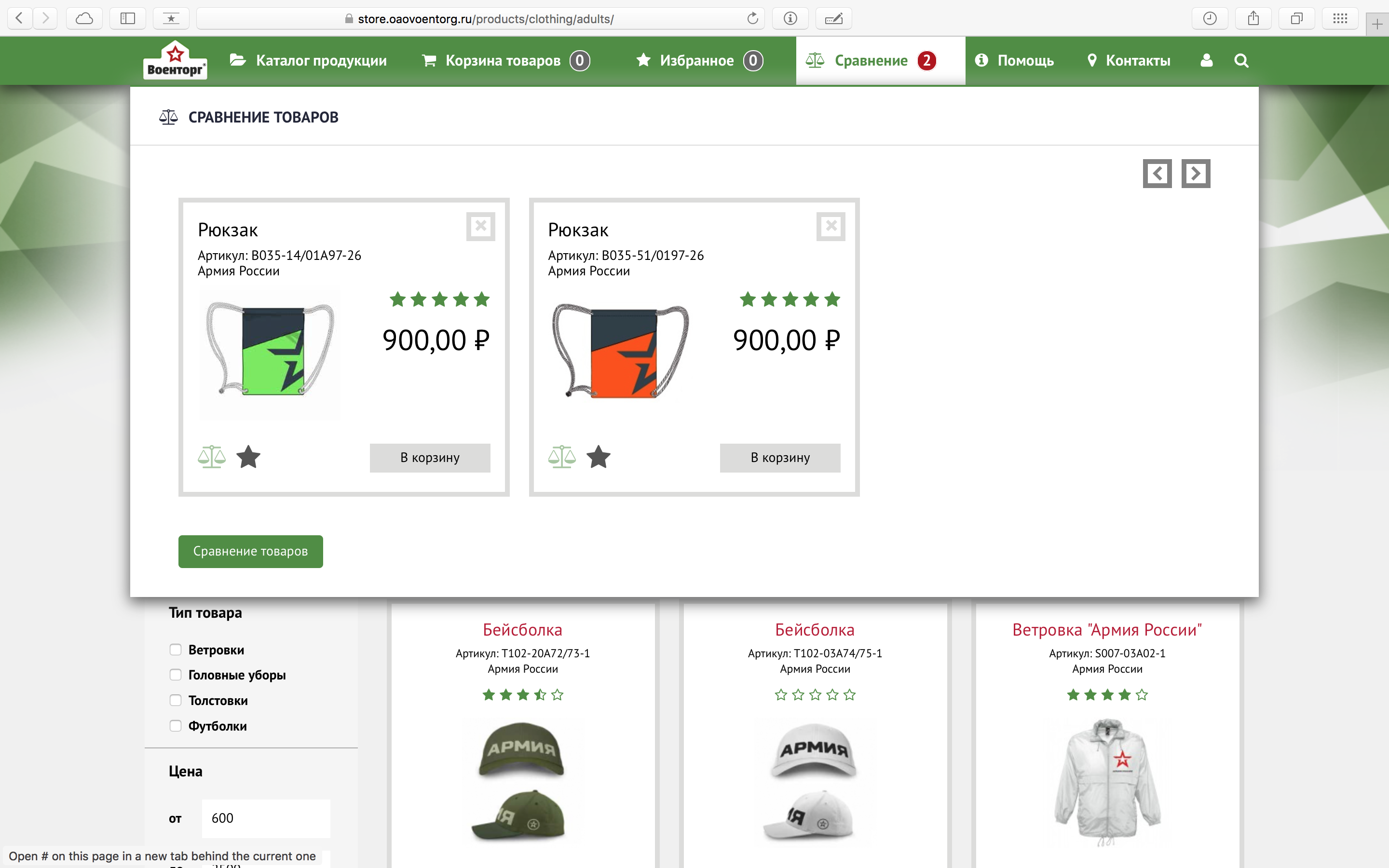1389x868 pixels.
Task: Click compare scales icon on orange Рюкзак
Action: [562, 457]
